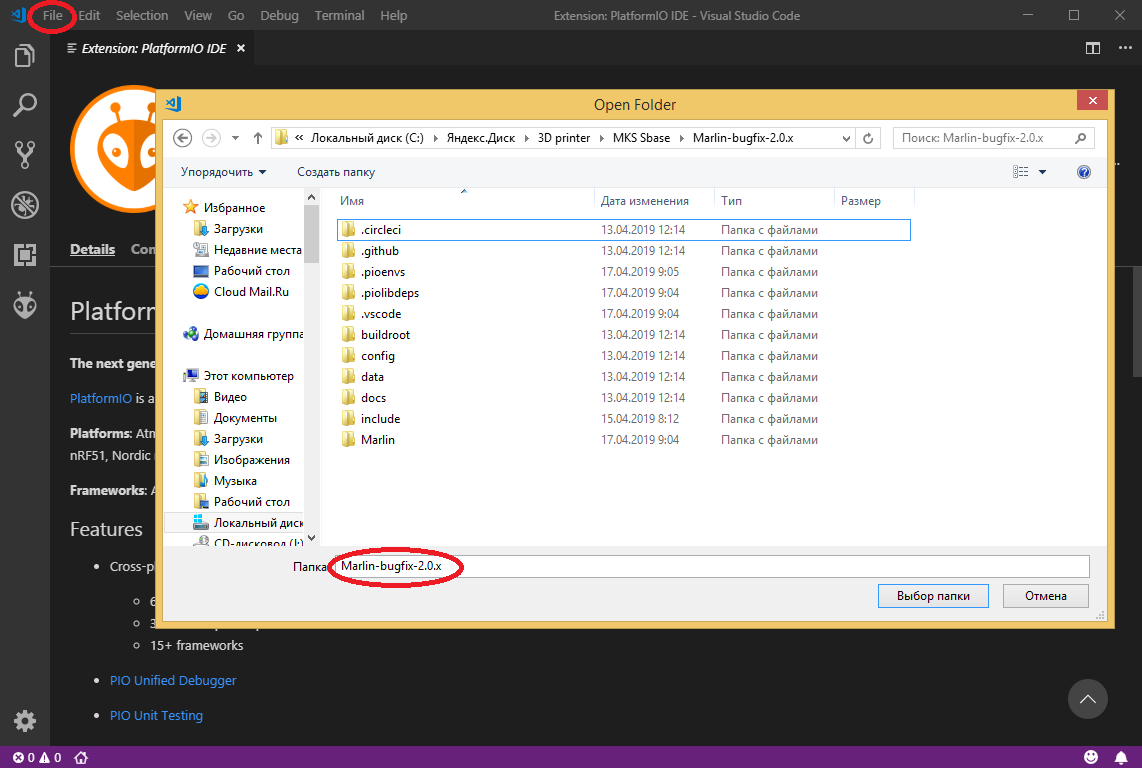The image size is (1142, 769).
Task: Click the errors and warnings status indicator
Action: 37,757
